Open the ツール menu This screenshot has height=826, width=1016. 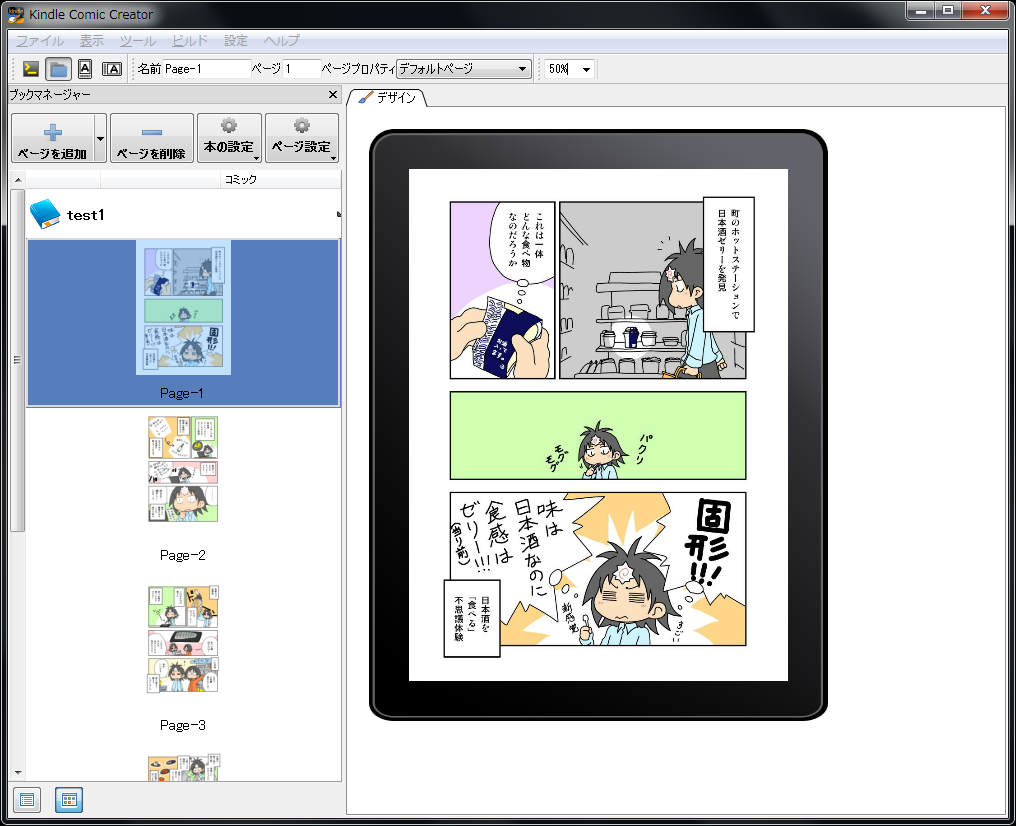pos(137,40)
